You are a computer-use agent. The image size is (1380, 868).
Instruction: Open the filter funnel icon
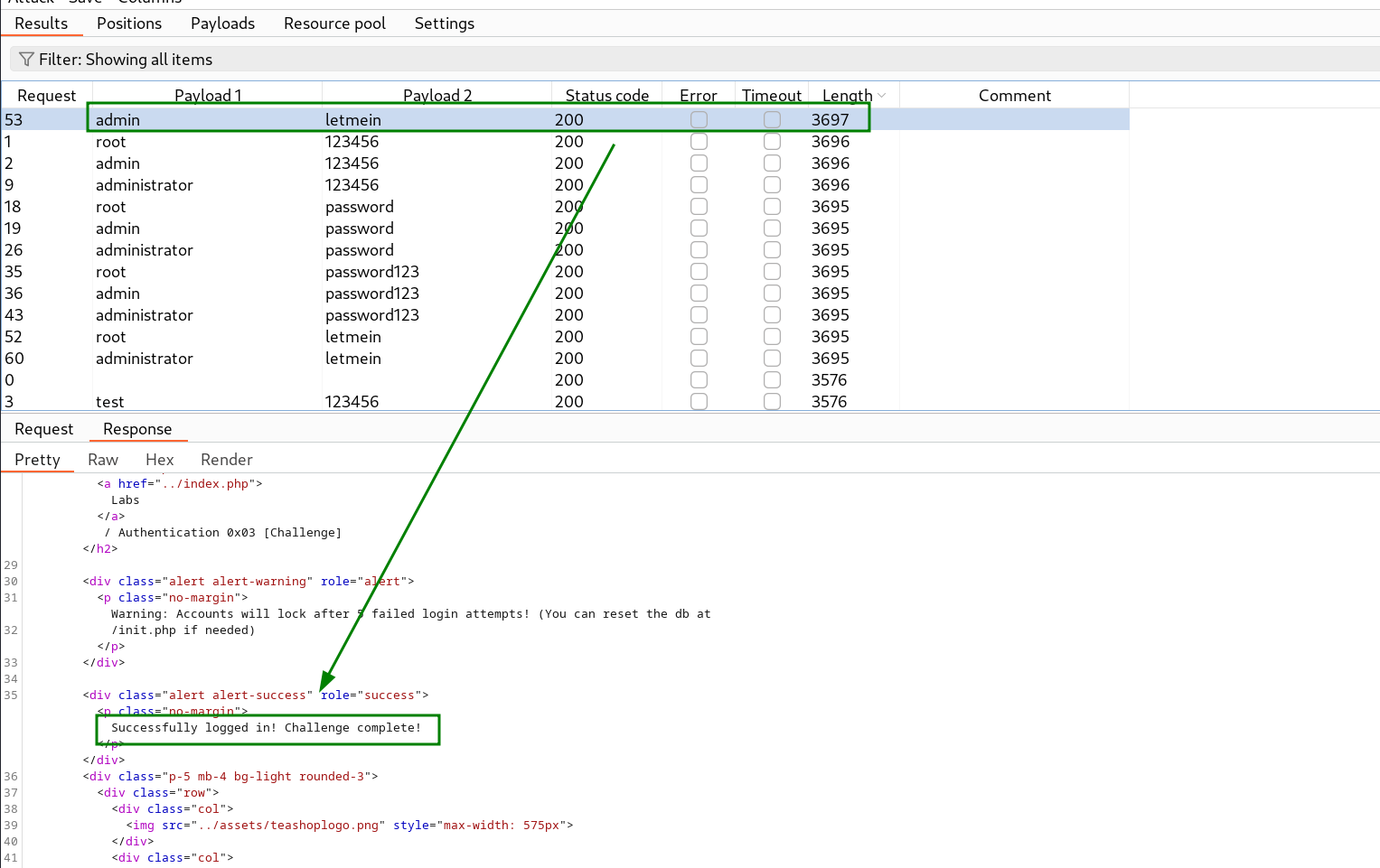pyautogui.click(x=26, y=60)
